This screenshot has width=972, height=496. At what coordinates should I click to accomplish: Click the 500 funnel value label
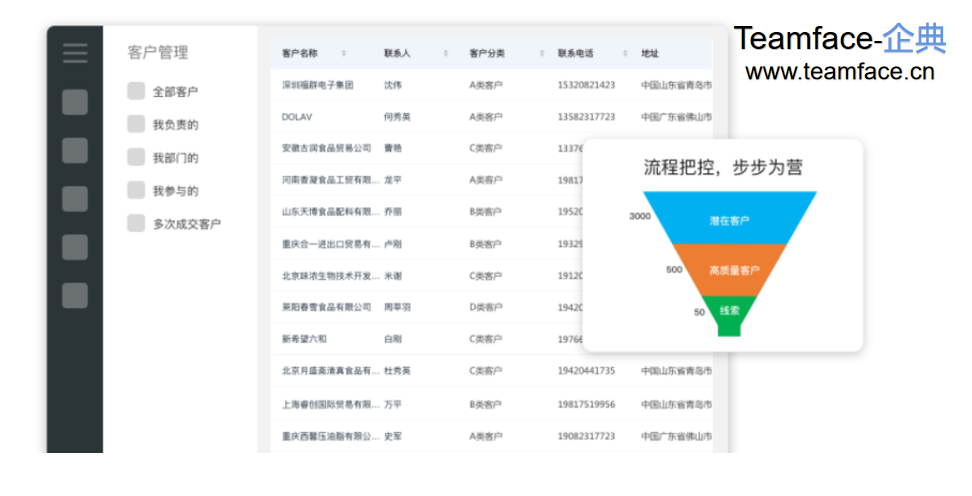(x=674, y=270)
